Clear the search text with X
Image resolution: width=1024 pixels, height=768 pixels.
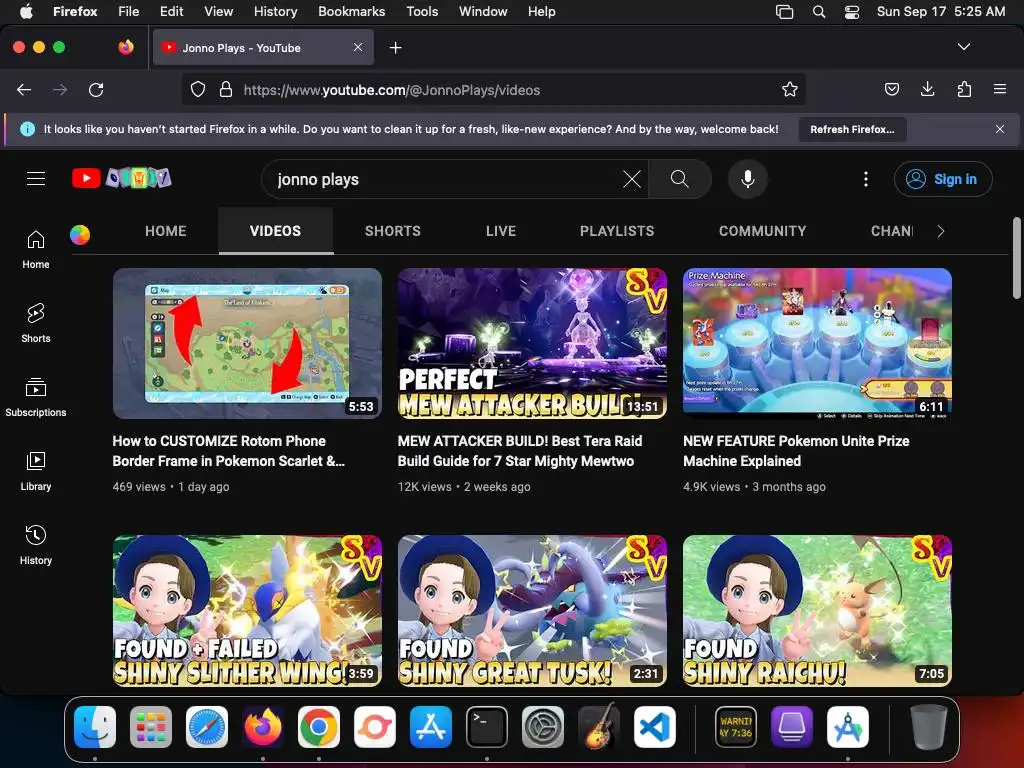click(x=632, y=179)
